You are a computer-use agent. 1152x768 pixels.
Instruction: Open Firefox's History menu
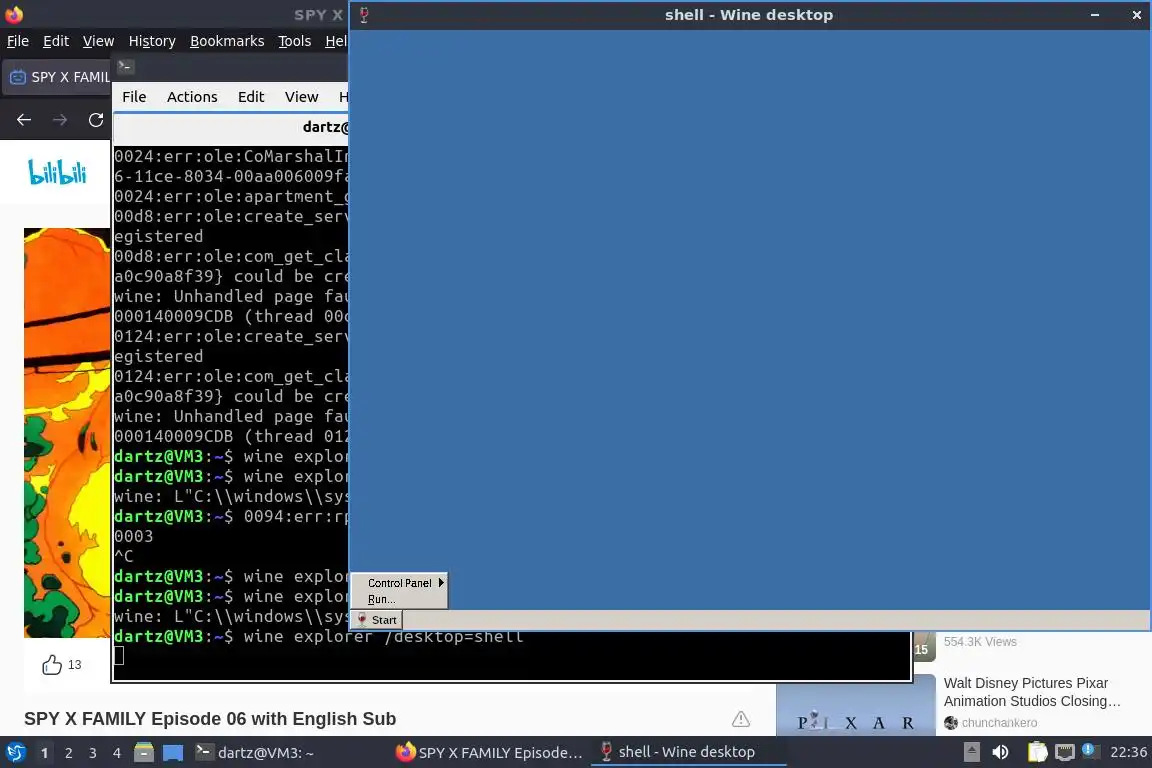[x=152, y=41]
